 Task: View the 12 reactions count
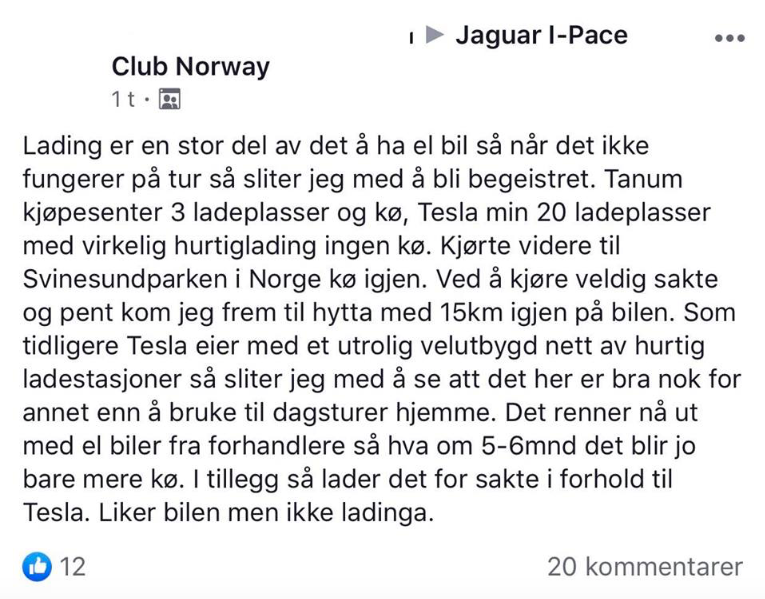pos(73,567)
